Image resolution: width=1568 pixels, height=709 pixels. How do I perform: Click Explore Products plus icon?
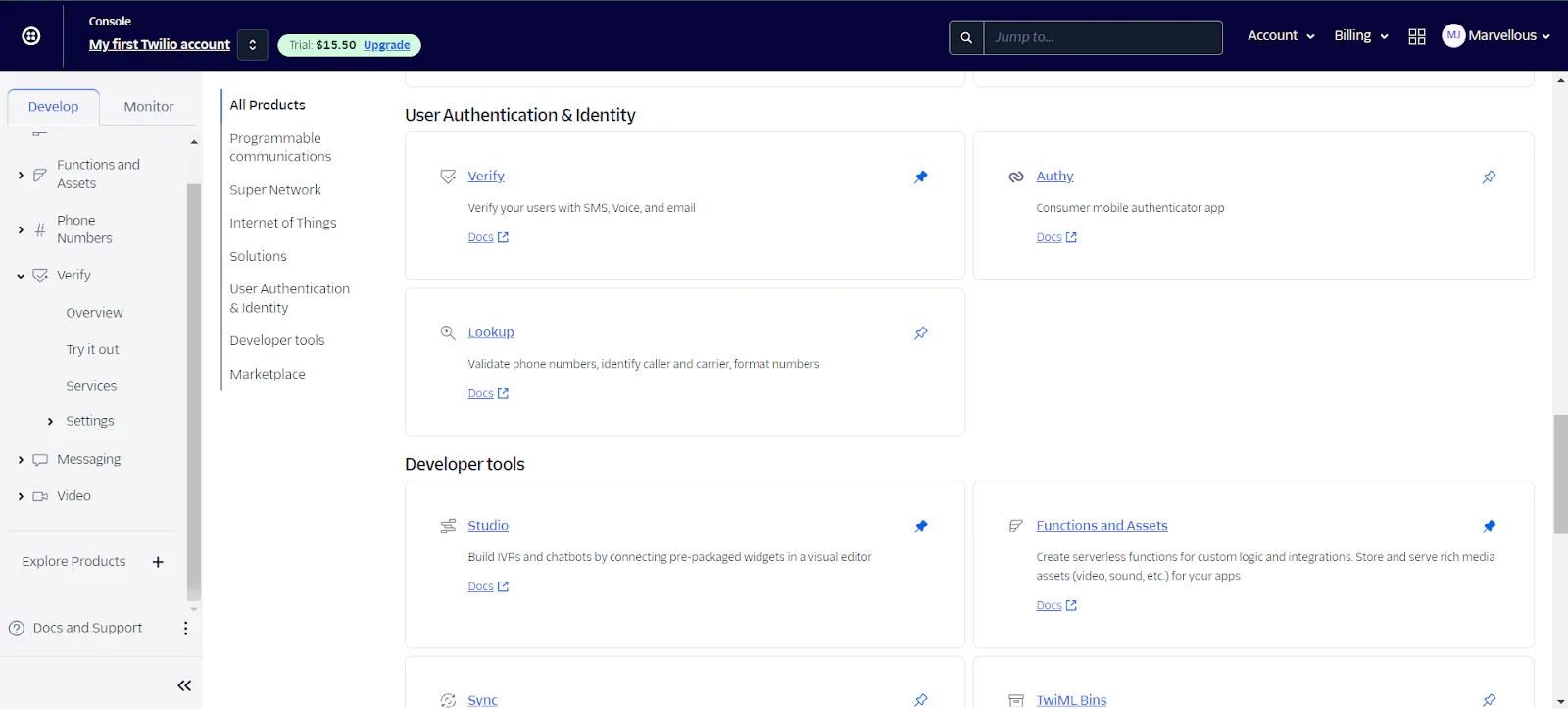click(x=158, y=562)
